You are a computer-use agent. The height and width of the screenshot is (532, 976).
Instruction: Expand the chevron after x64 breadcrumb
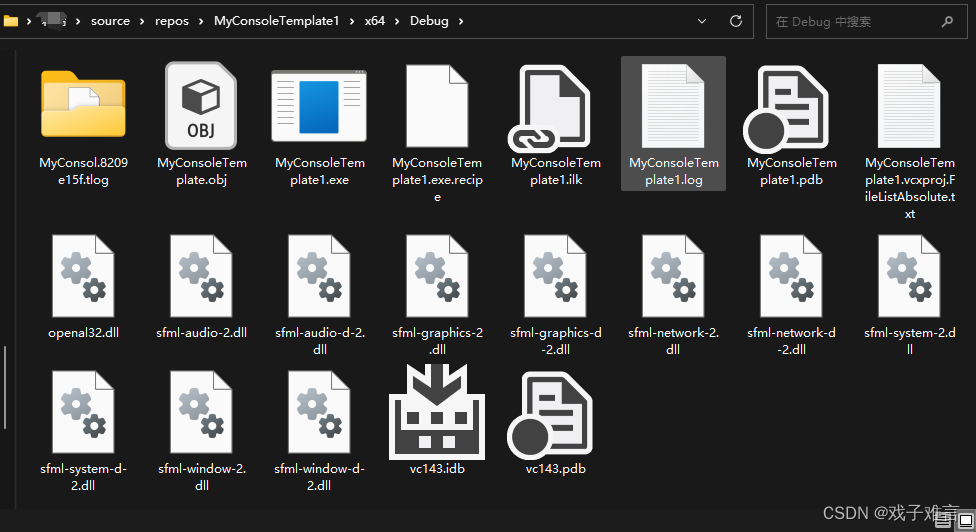397,22
